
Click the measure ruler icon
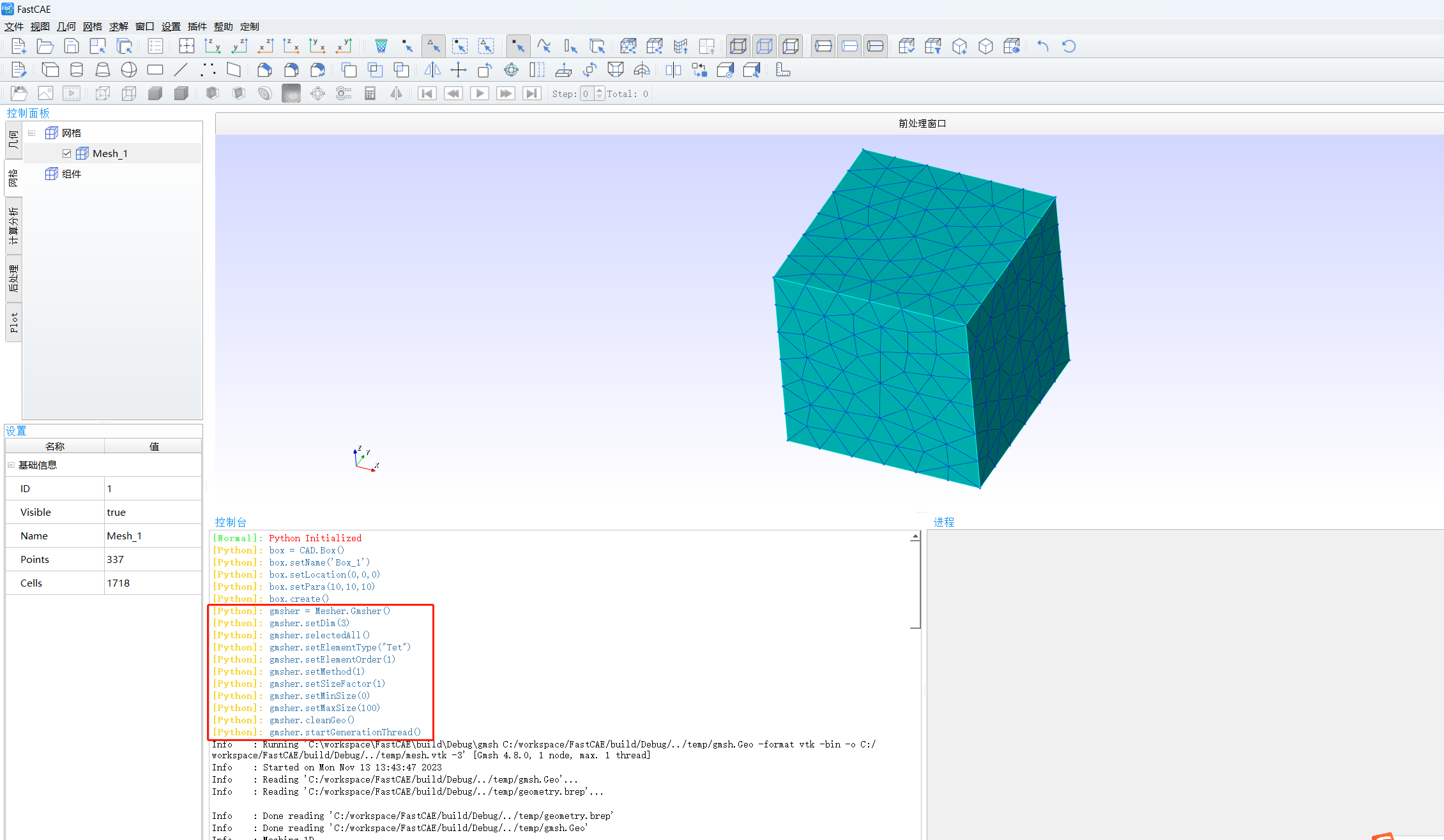pyautogui.click(x=783, y=70)
